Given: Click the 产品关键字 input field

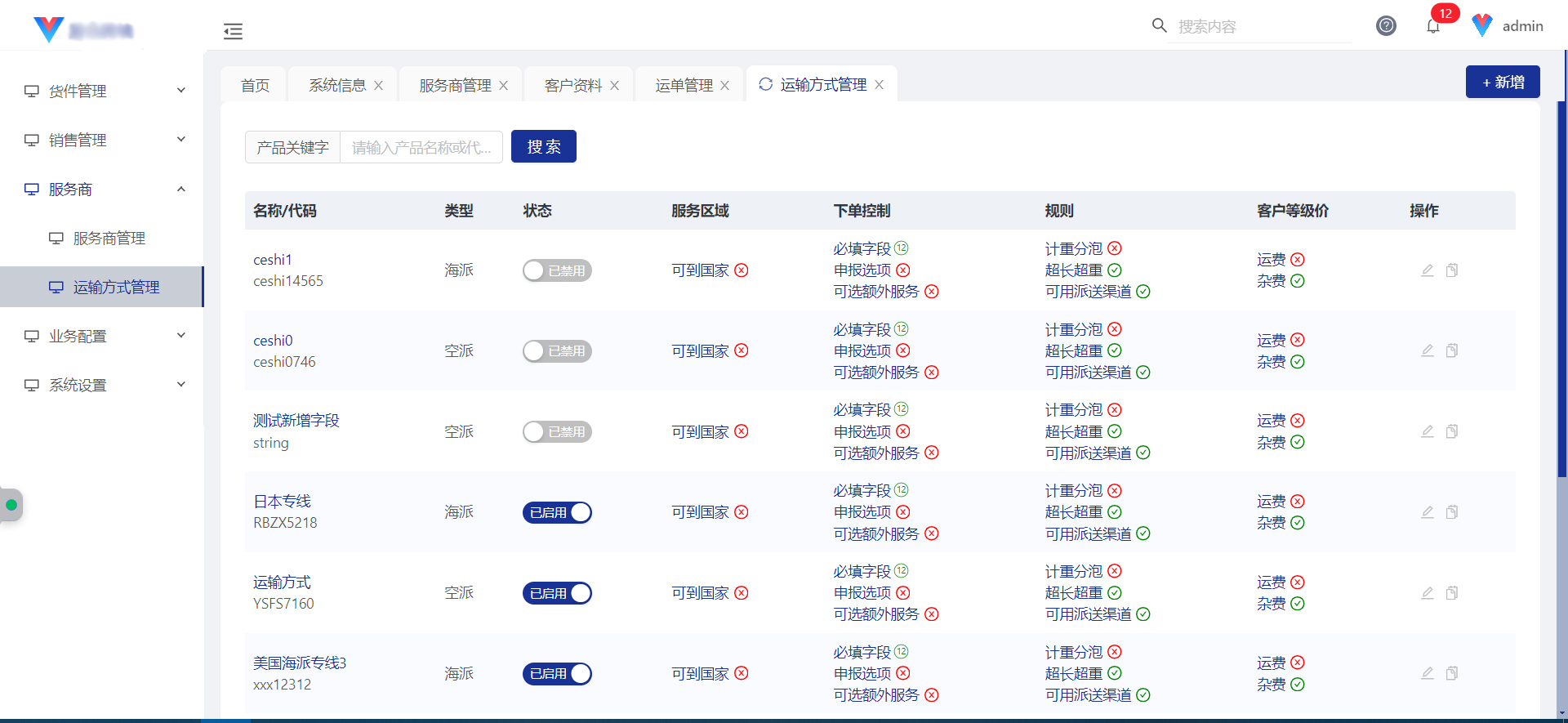Looking at the screenshot, I should click(x=421, y=147).
